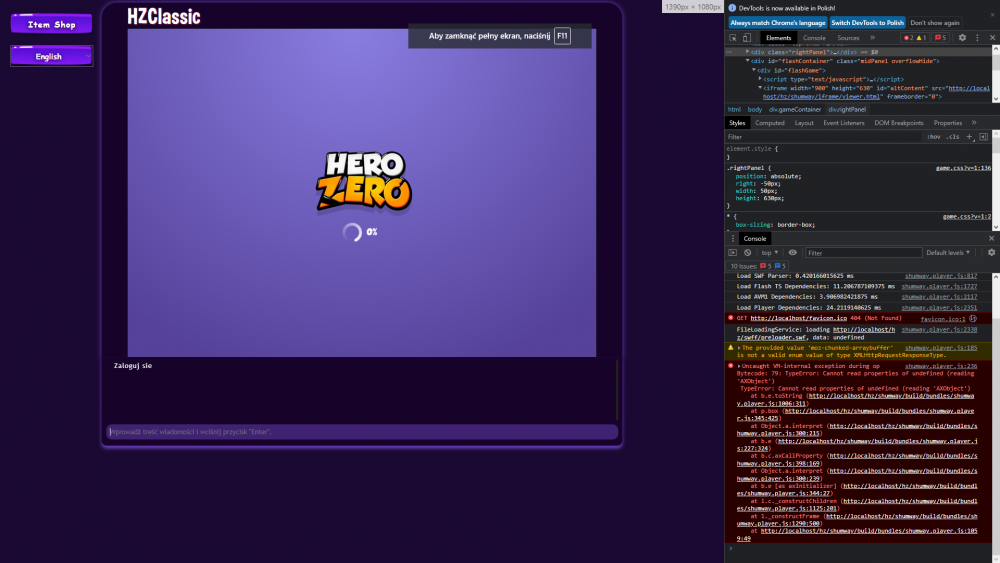Expand the rightPanel div node
Viewport: 1000px width, 563px height.
[x=747, y=52]
